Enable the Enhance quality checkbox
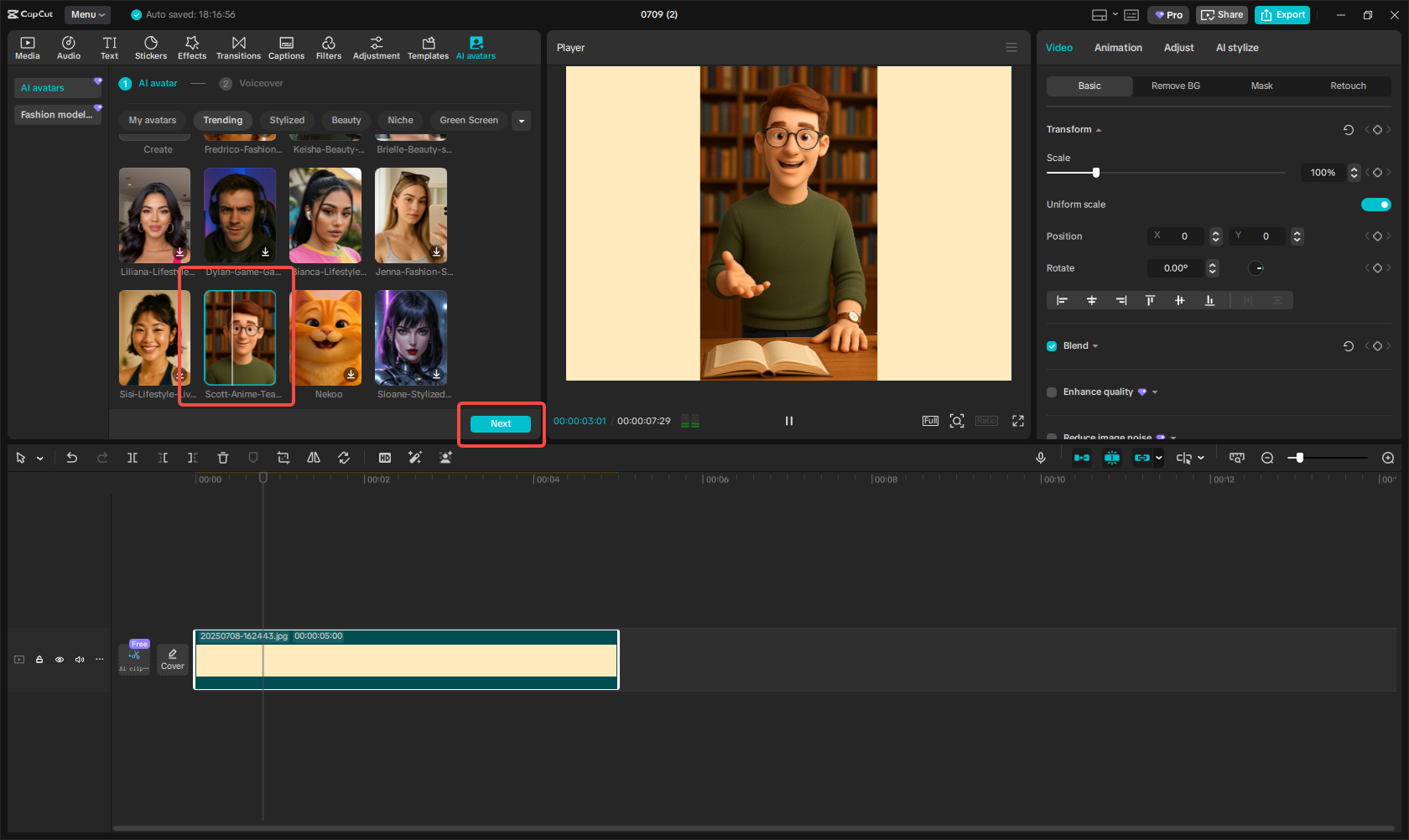Viewport: 1409px width, 840px height. coord(1051,391)
